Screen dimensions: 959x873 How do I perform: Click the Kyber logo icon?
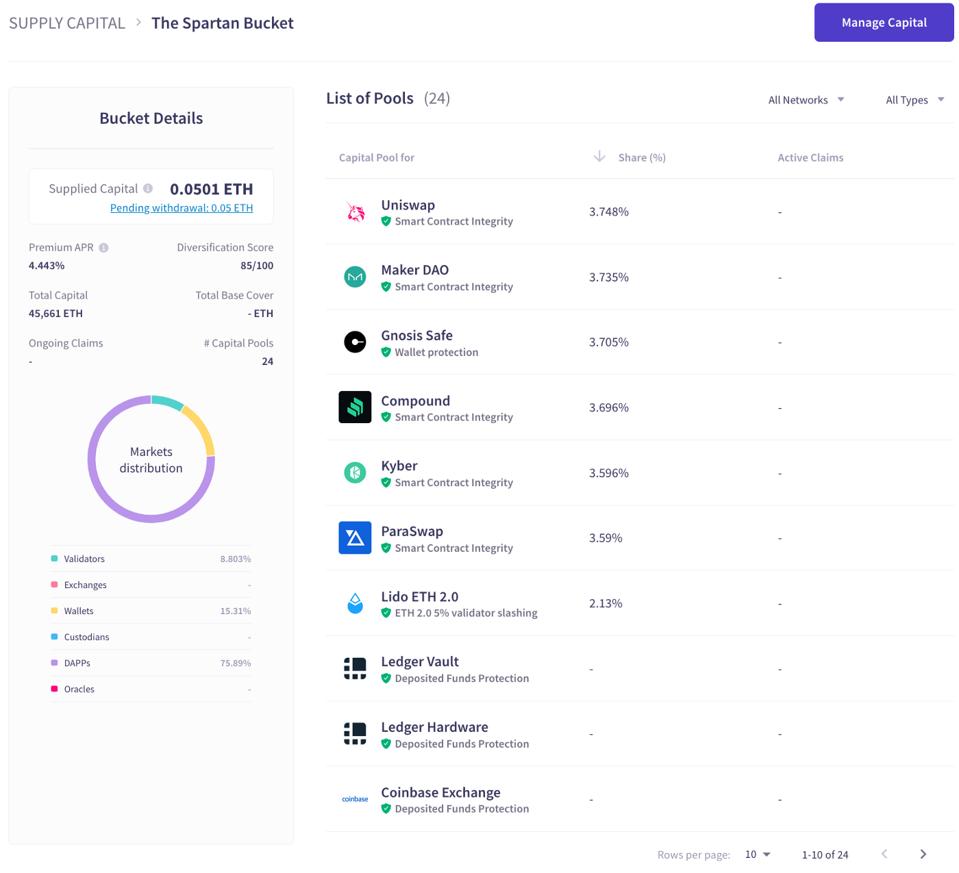point(355,472)
